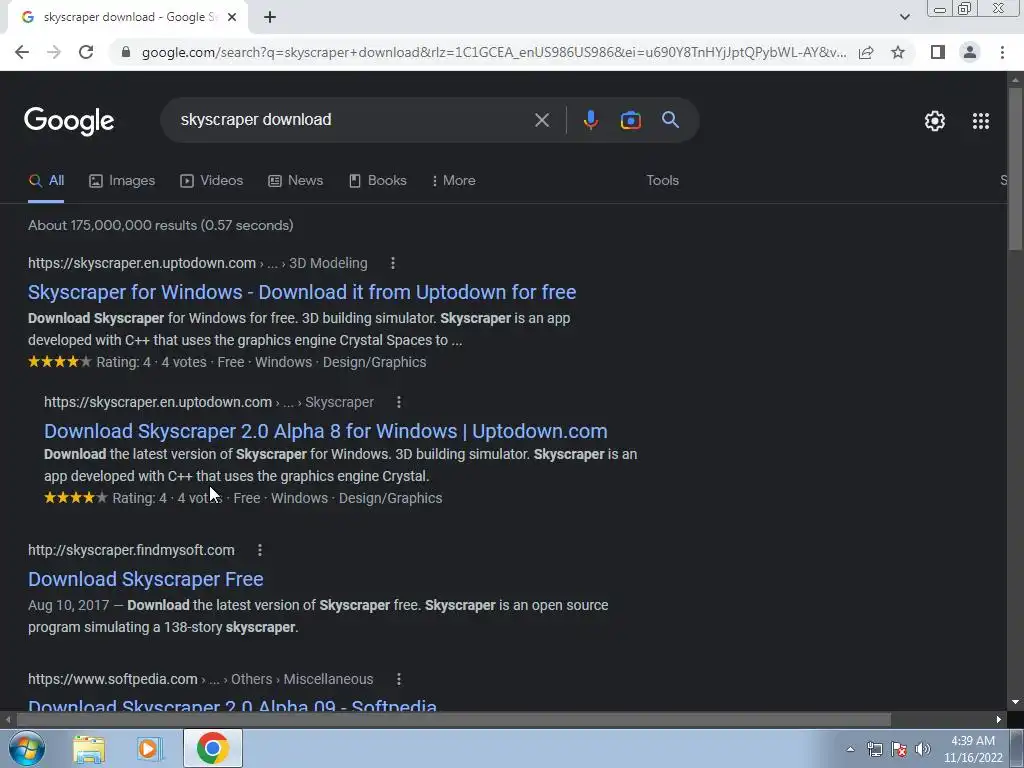The width and height of the screenshot is (1024, 768).
Task: Expand the tab search chevron
Action: (904, 17)
